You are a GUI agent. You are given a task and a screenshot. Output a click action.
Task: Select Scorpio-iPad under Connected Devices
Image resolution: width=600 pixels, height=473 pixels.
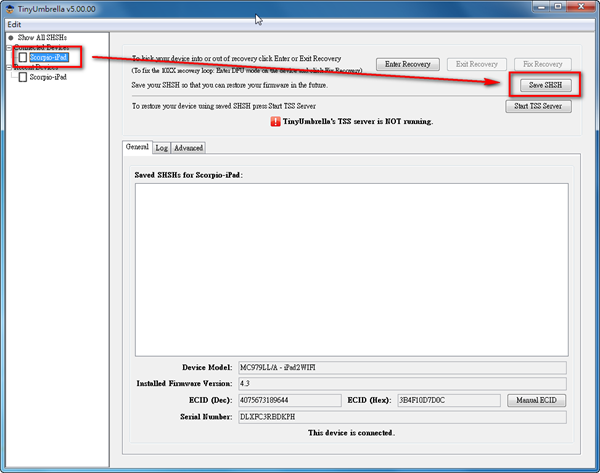tap(49, 57)
